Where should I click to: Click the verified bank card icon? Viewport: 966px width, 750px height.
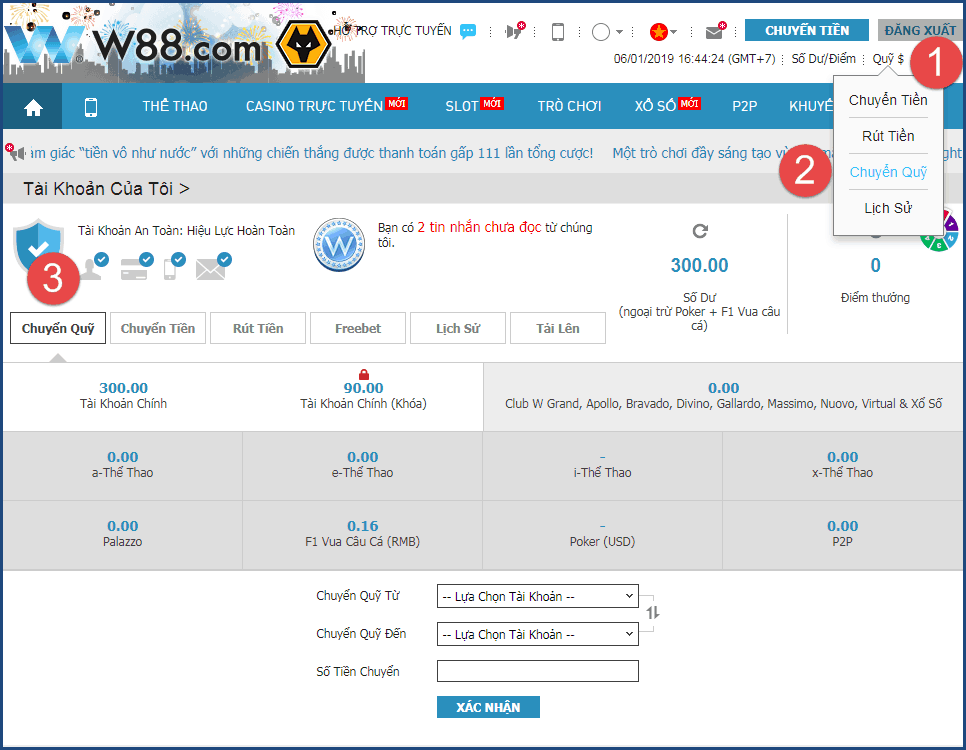tap(137, 267)
